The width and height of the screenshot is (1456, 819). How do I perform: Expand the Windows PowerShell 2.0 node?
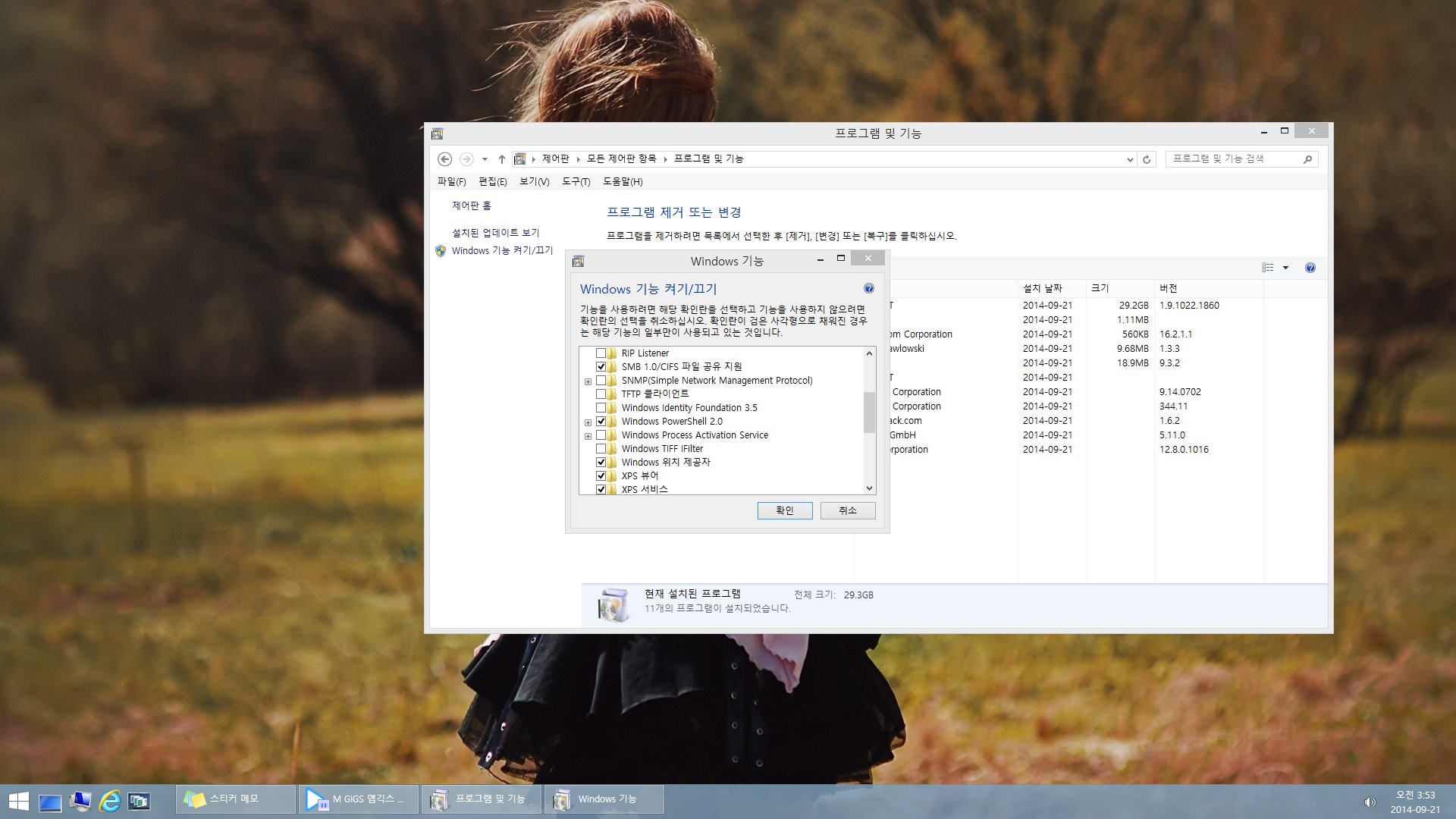point(588,422)
